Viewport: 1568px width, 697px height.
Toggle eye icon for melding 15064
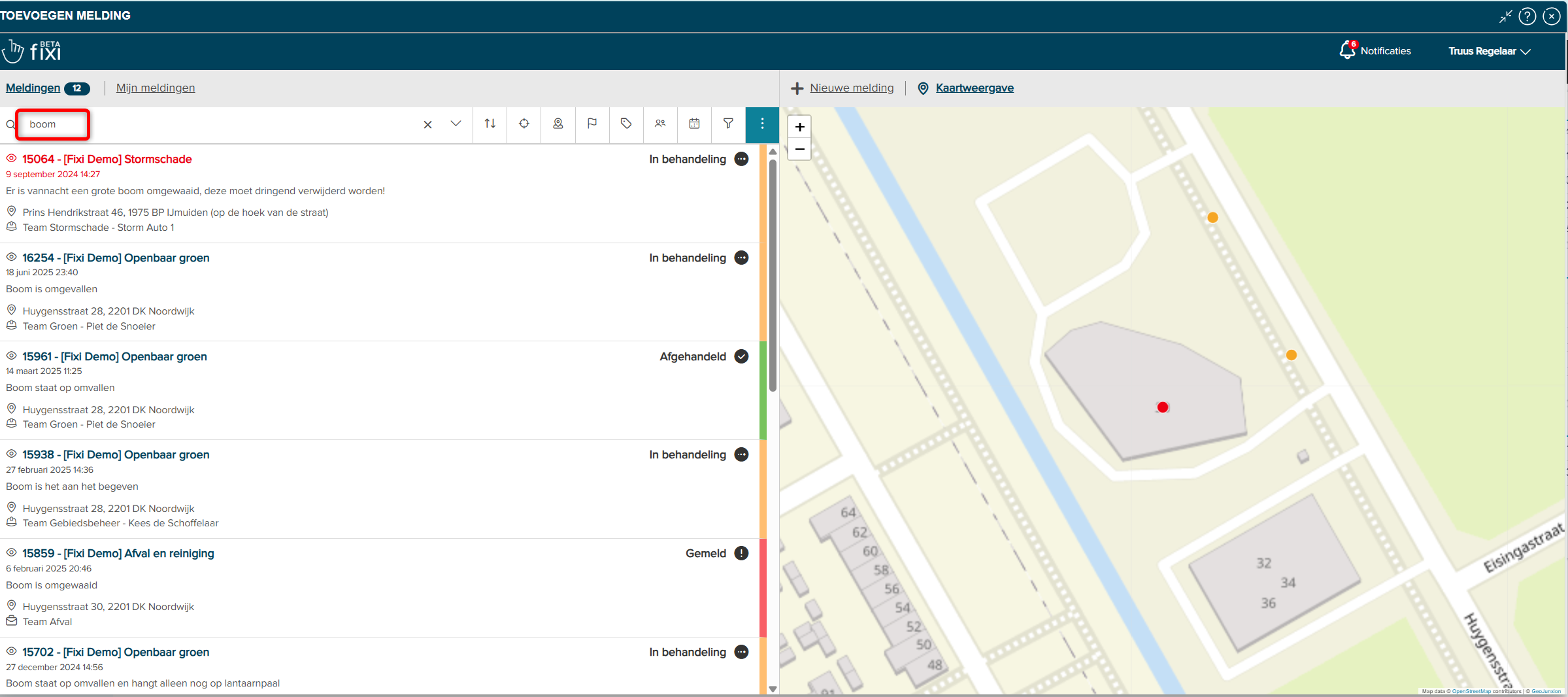[x=11, y=158]
